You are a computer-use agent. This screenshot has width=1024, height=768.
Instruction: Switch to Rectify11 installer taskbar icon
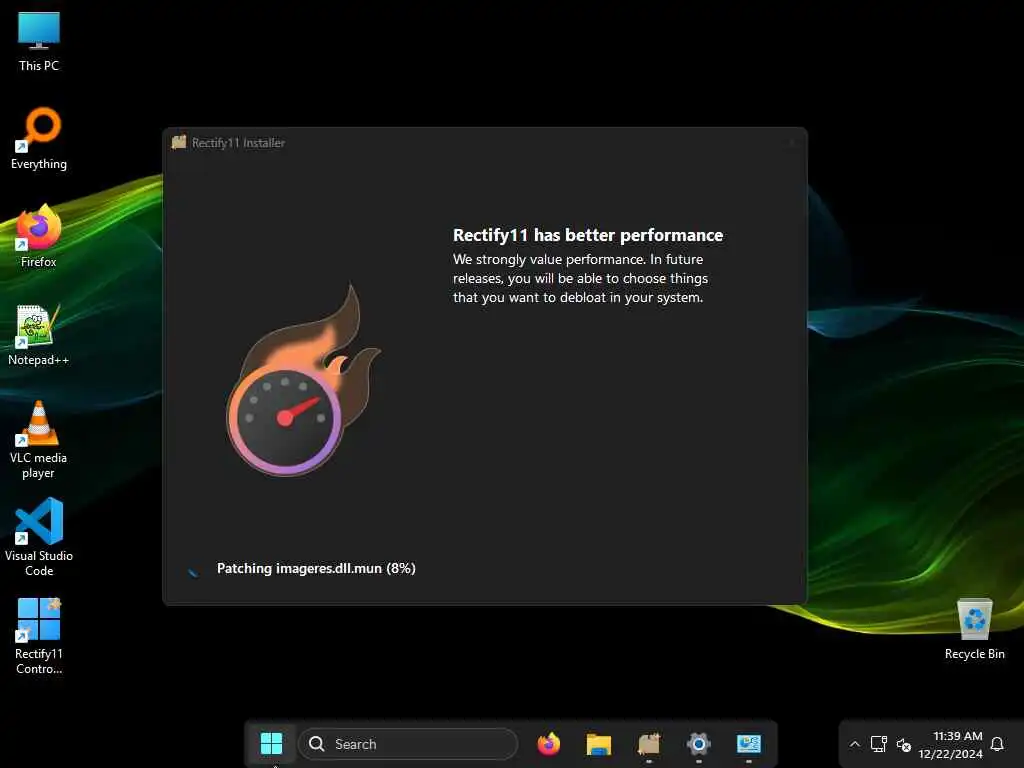click(648, 744)
